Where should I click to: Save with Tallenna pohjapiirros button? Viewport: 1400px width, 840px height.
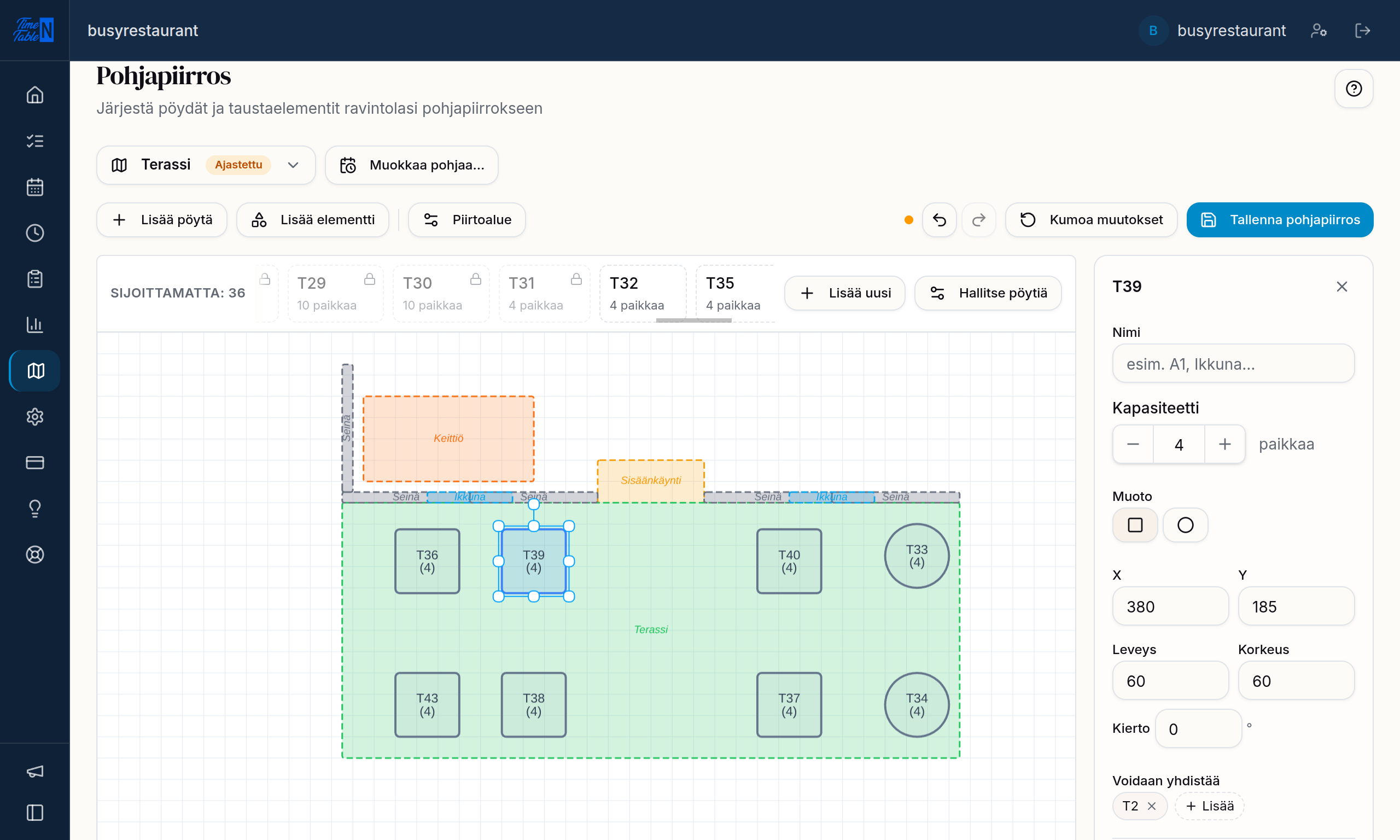pyautogui.click(x=1280, y=220)
